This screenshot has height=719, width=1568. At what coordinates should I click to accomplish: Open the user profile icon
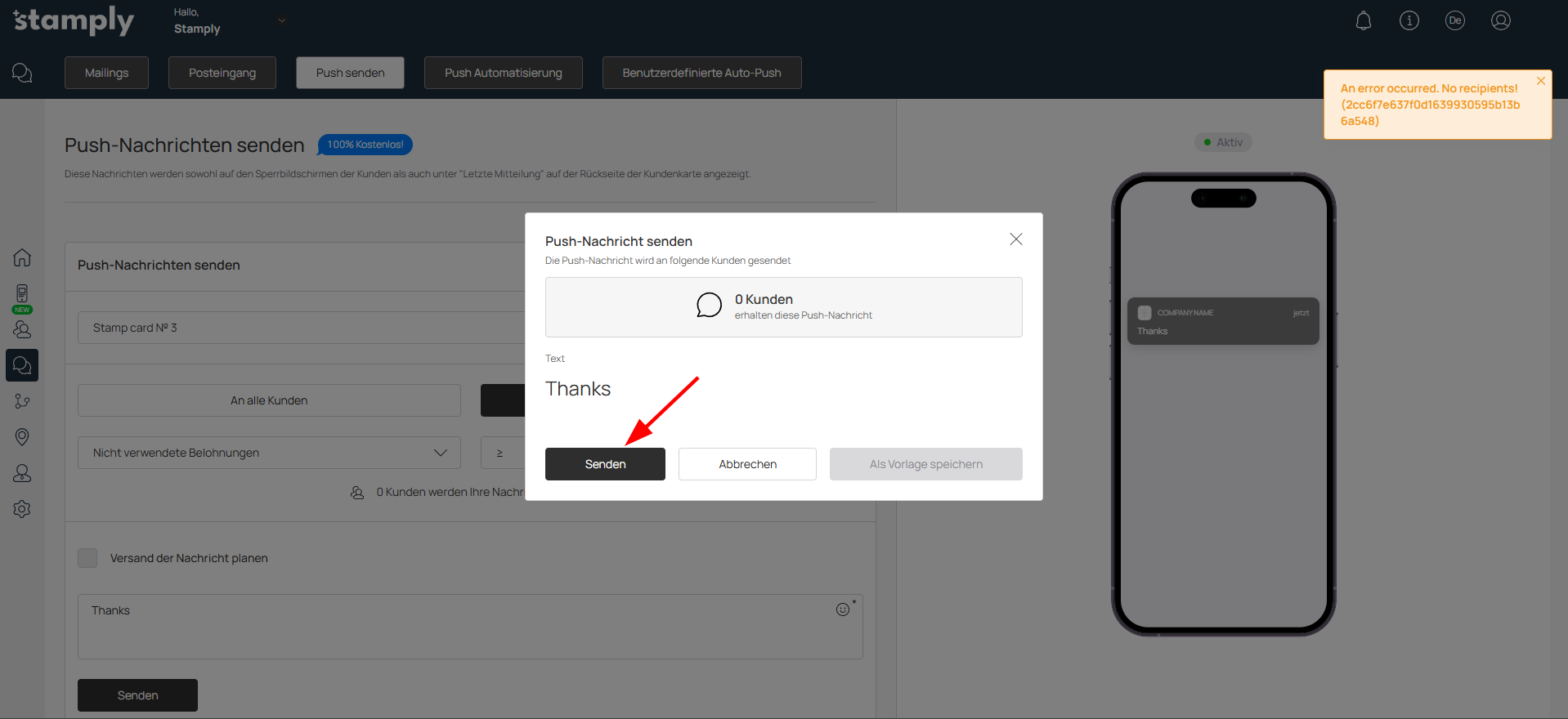click(1500, 21)
